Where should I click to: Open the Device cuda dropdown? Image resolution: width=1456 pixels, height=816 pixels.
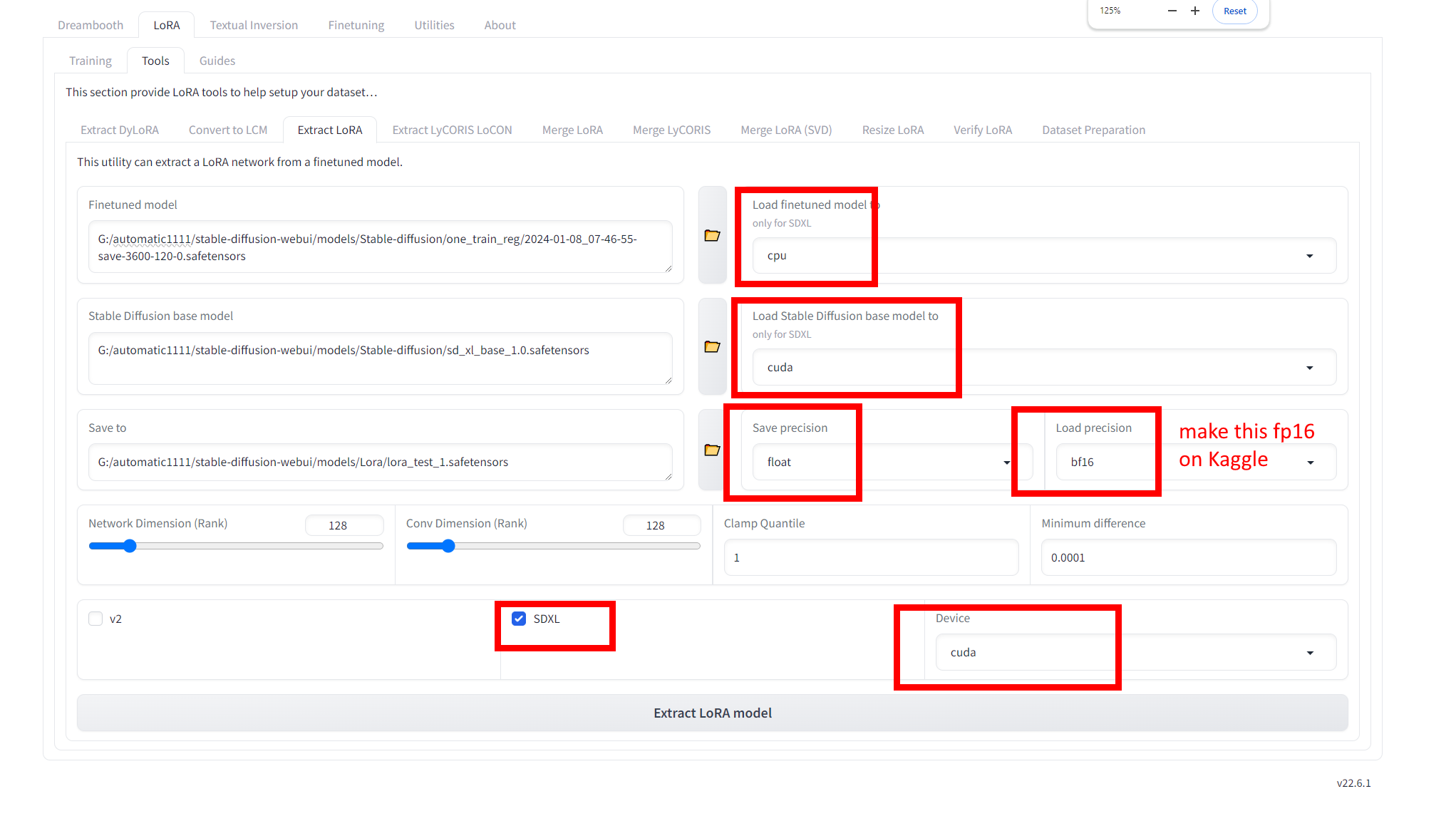1135,653
